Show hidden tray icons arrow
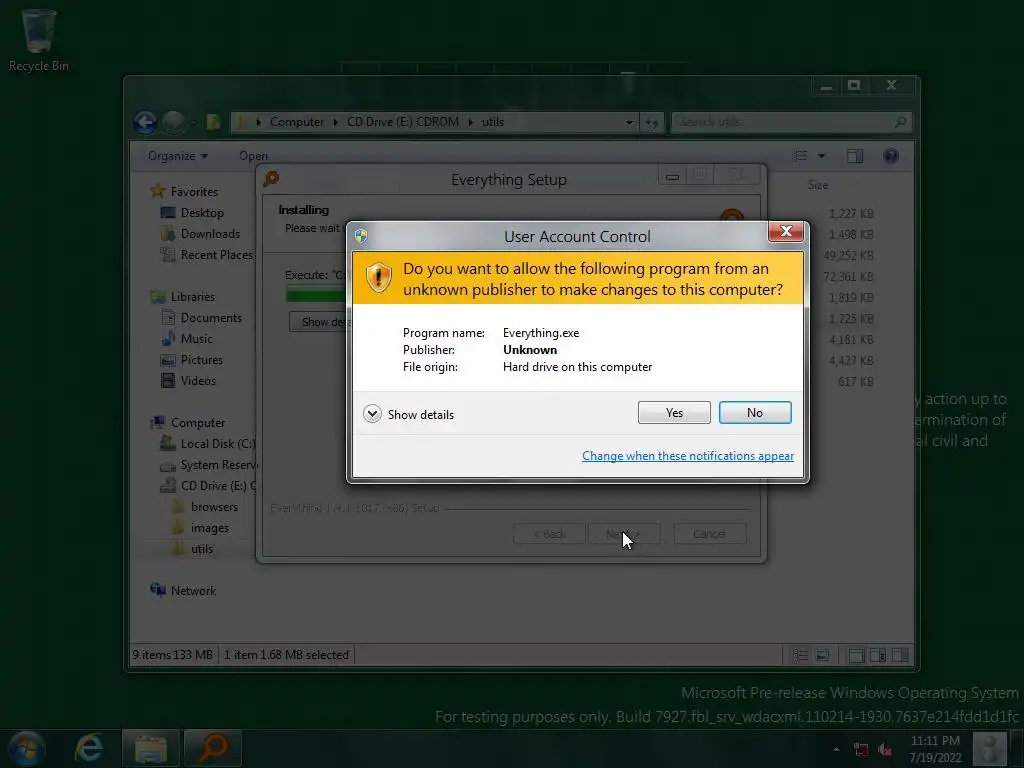The width and height of the screenshot is (1024, 768). [x=836, y=749]
